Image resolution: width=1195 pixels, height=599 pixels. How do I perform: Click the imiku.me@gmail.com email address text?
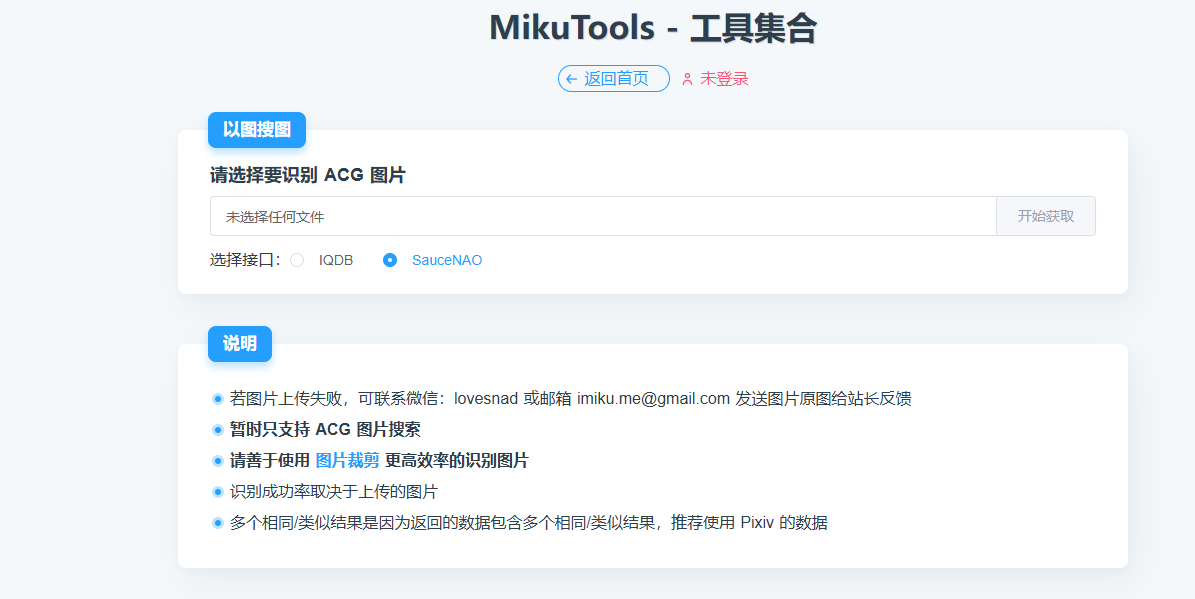(653, 399)
